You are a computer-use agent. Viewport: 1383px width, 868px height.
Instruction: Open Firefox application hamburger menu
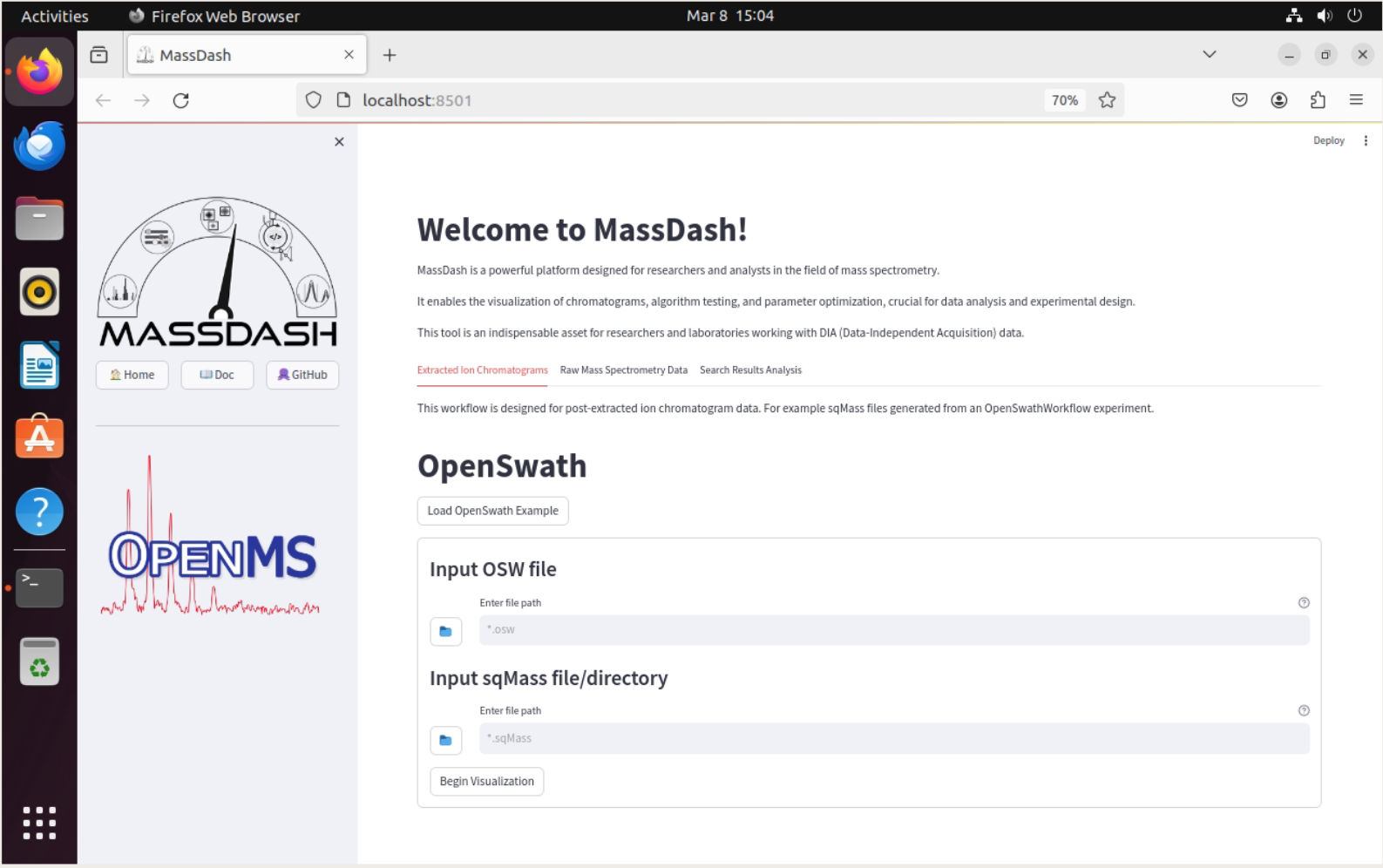1356,100
